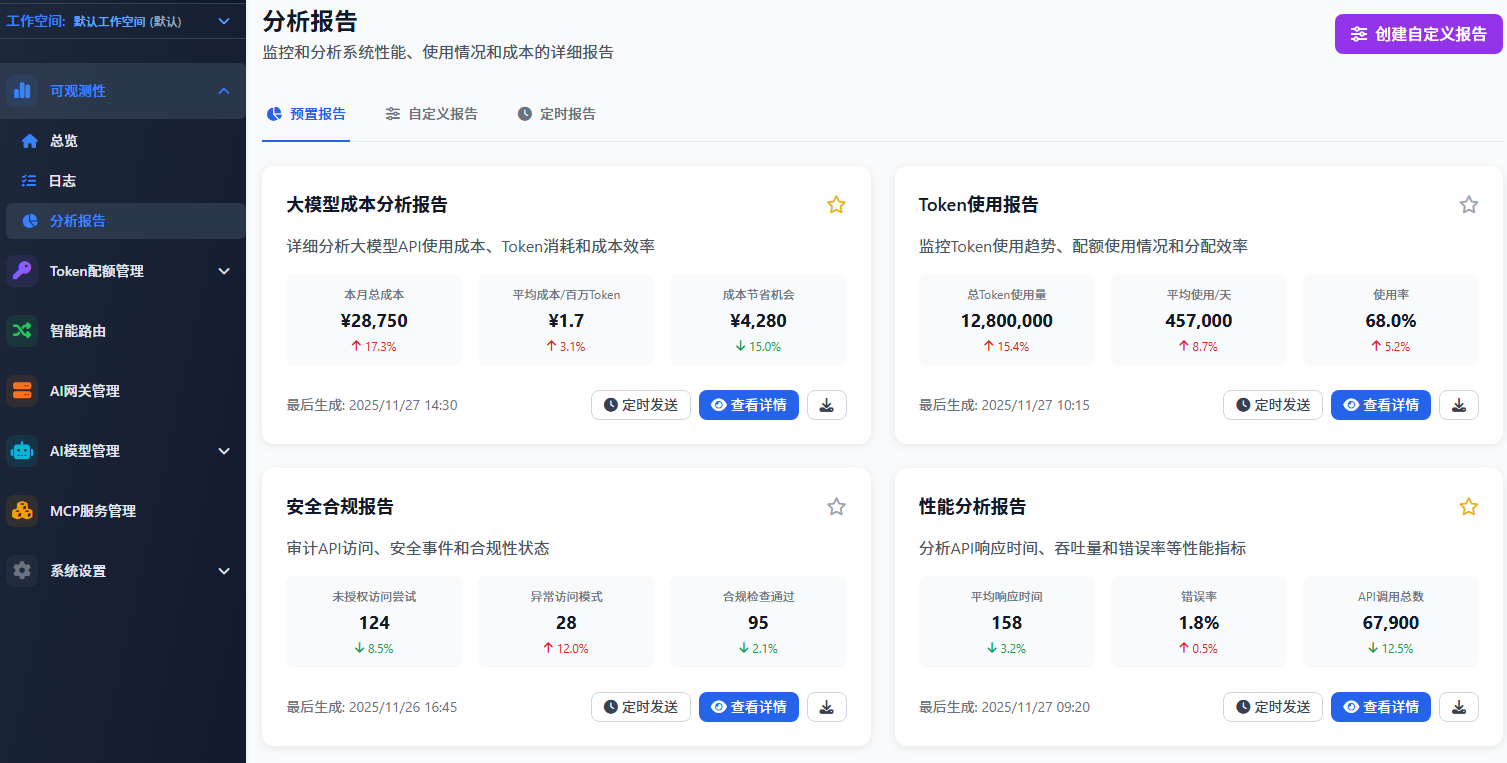Click the 总Token使用量 value 12,800,000
Screen dimensions: 1507x763
pos(1006,321)
